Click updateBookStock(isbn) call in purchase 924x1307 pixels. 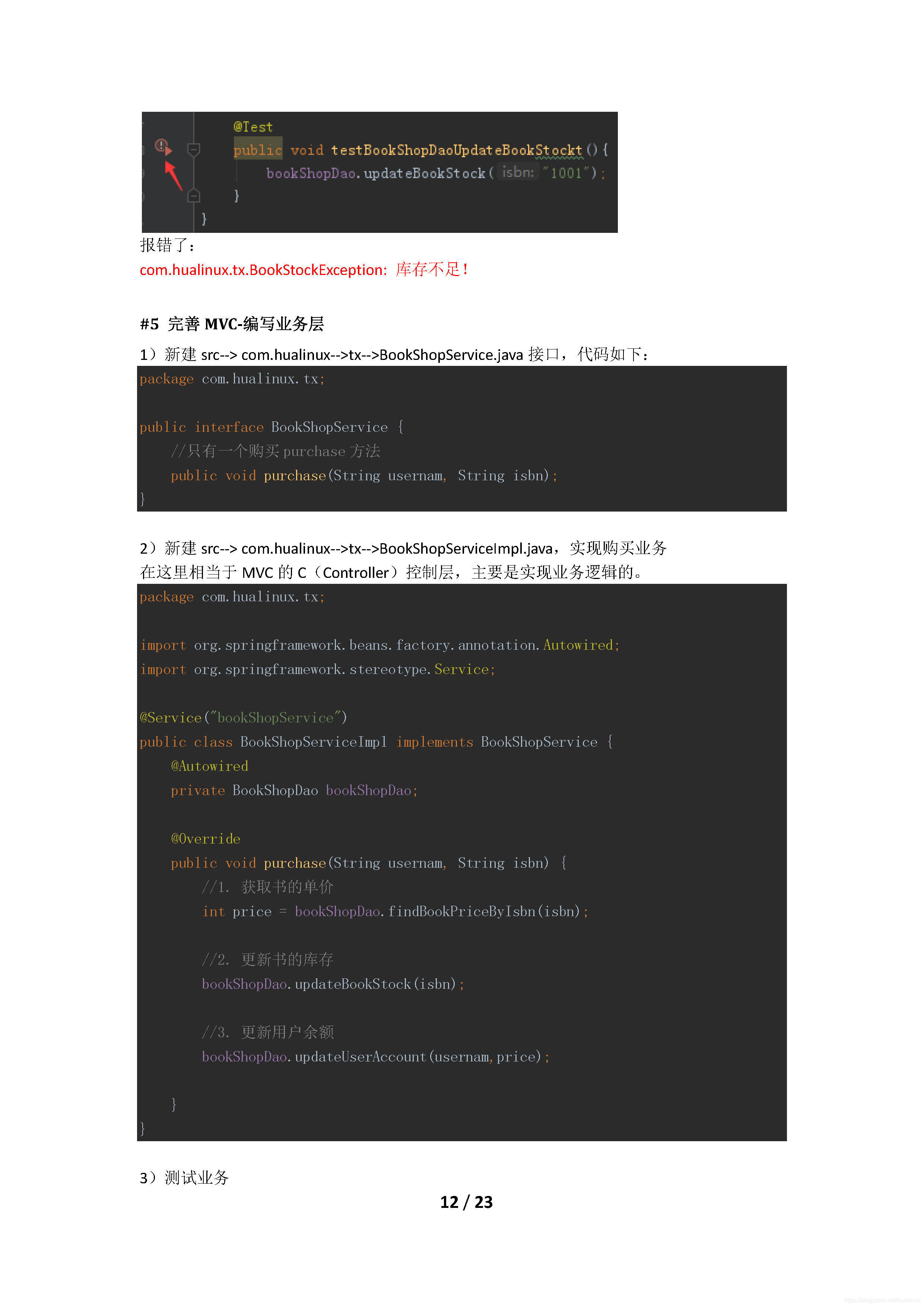click(333, 984)
